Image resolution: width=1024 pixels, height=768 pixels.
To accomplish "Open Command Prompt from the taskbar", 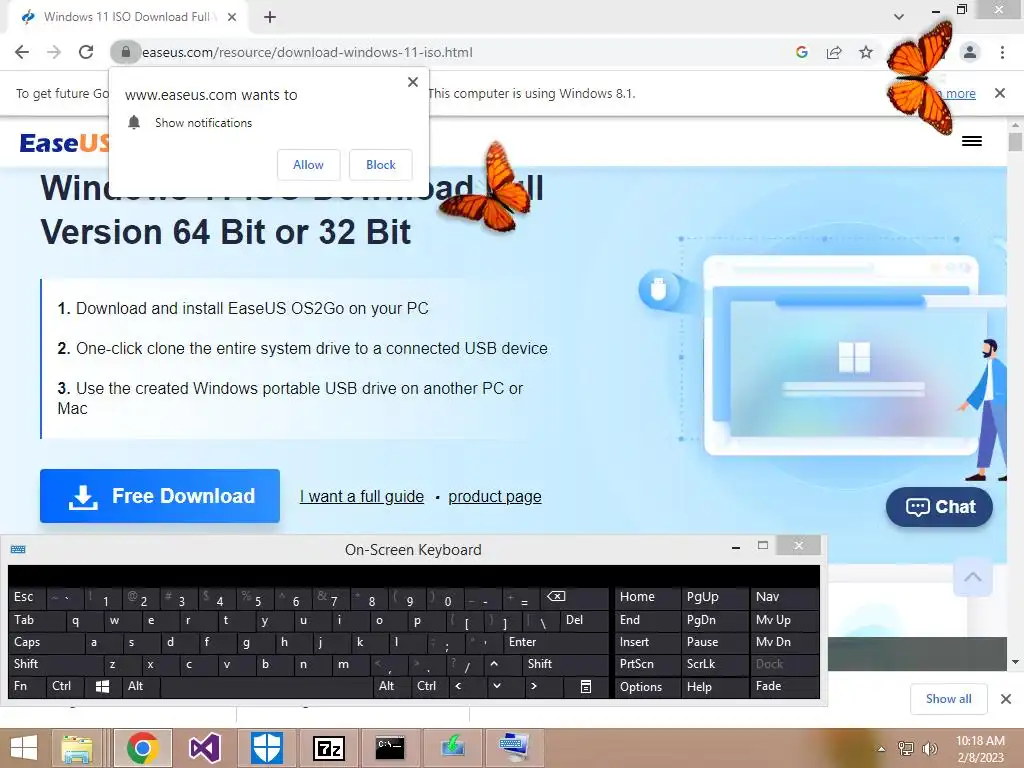I will click(390, 748).
